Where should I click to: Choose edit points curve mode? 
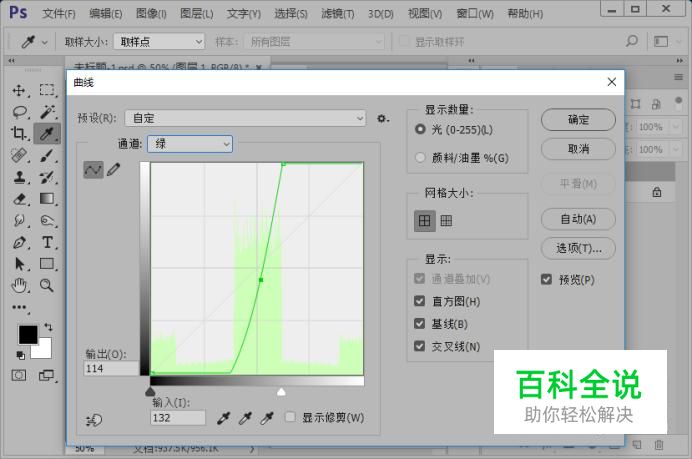point(93,170)
